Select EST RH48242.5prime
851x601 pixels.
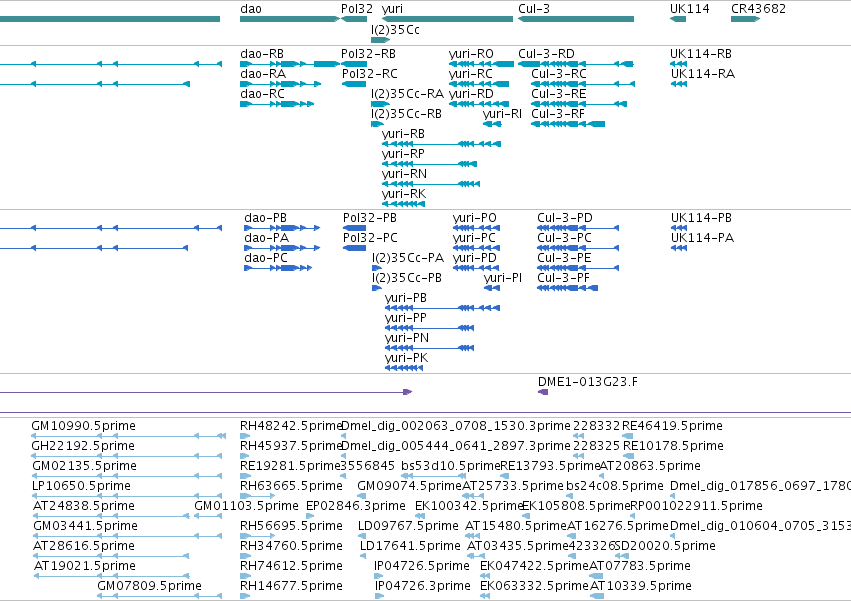(x=246, y=436)
